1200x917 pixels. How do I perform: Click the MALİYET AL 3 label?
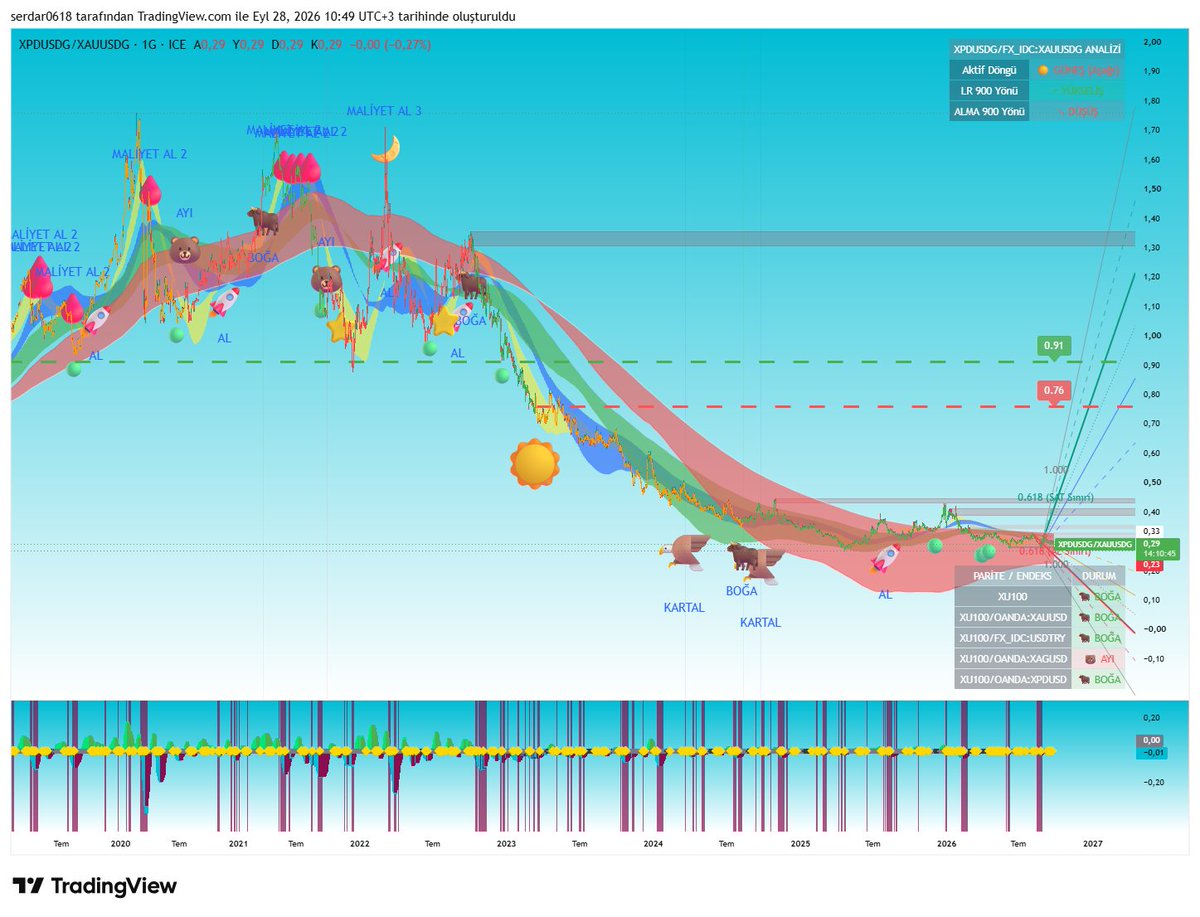[x=384, y=111]
